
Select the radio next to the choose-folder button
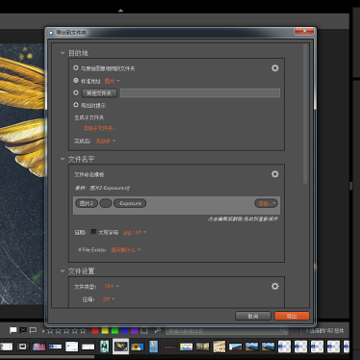pos(76,93)
